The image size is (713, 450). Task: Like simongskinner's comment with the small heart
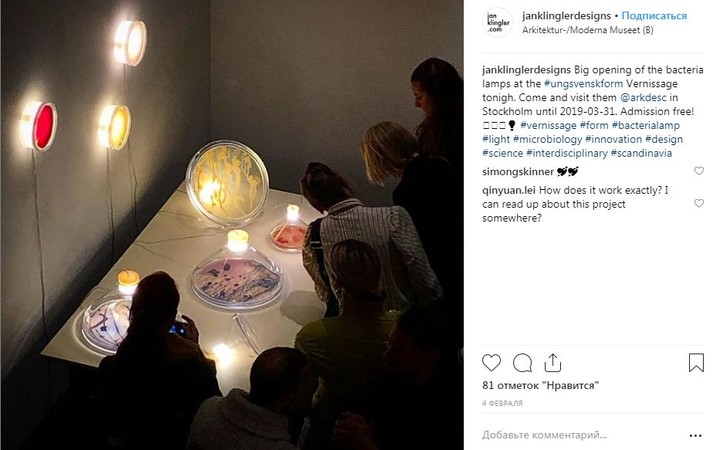click(698, 171)
